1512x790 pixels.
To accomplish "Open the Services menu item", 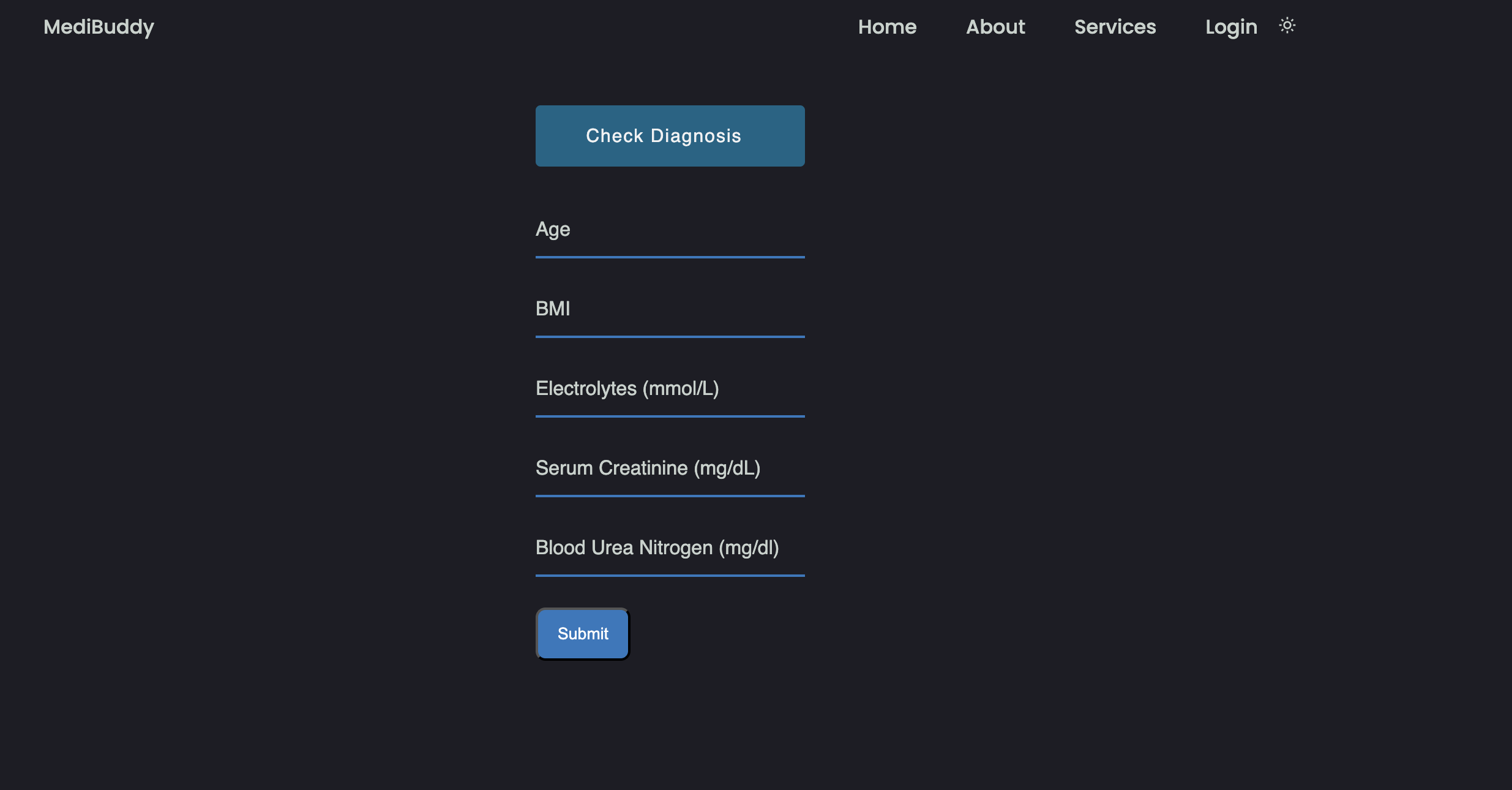I will pos(1115,27).
